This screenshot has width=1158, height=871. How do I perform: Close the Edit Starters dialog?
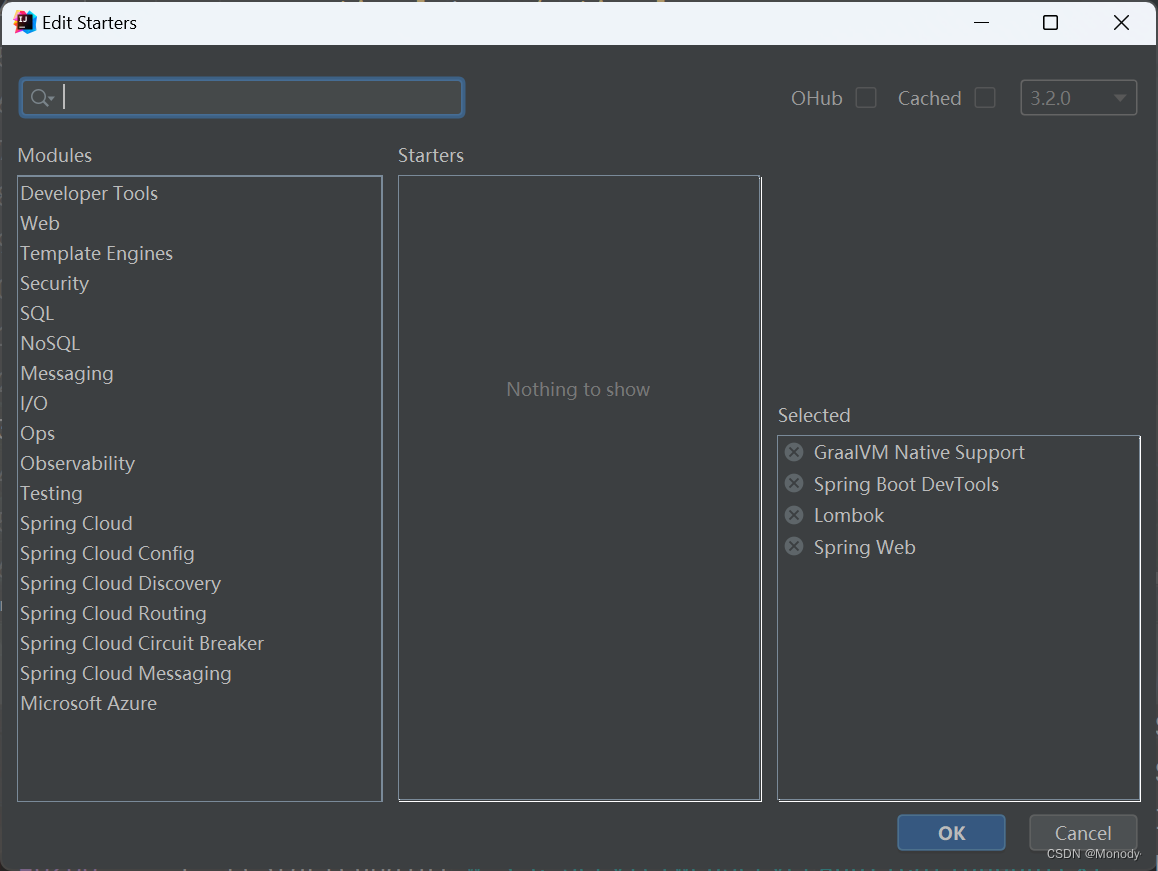[x=1121, y=23]
